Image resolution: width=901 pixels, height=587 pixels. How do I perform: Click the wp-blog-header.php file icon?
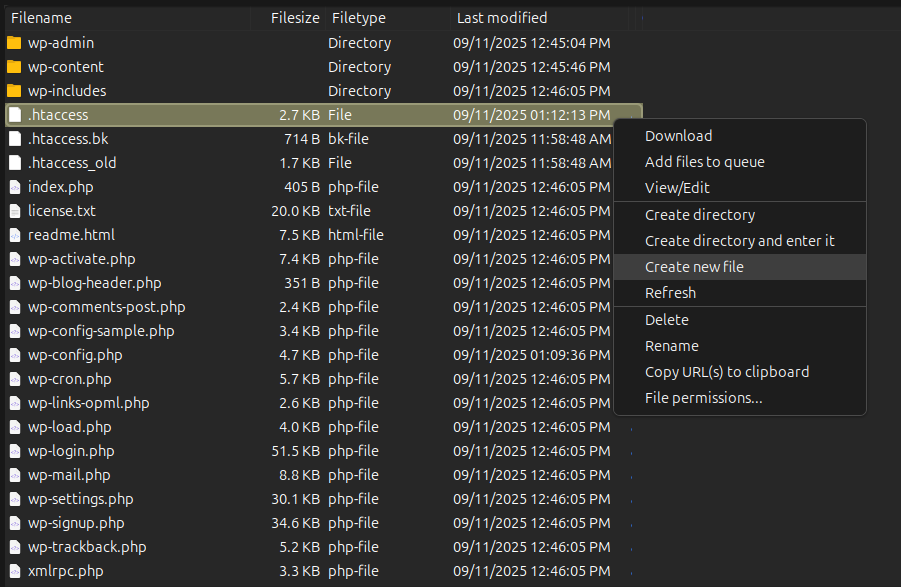15,283
